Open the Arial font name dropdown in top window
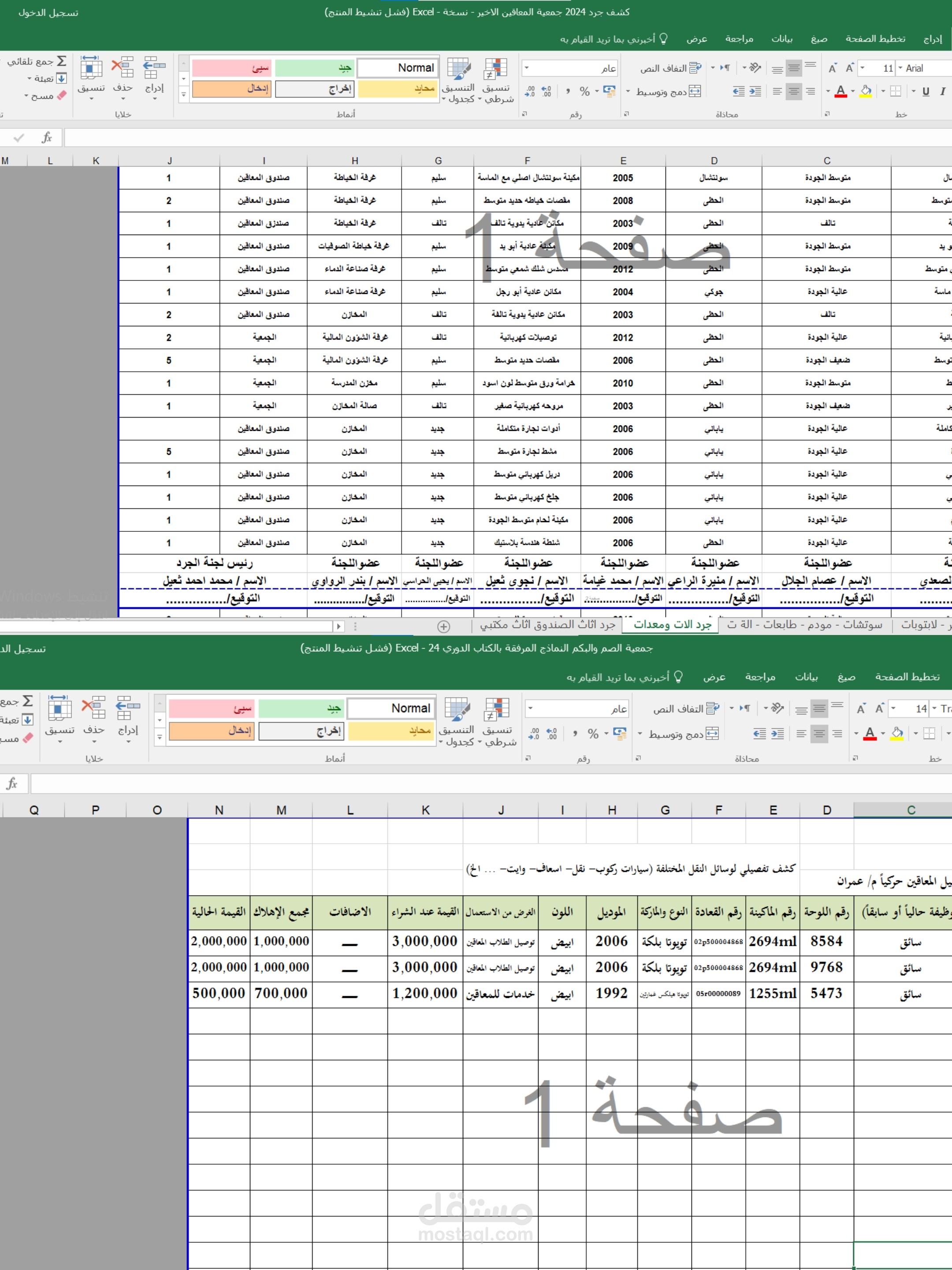 click(x=900, y=68)
